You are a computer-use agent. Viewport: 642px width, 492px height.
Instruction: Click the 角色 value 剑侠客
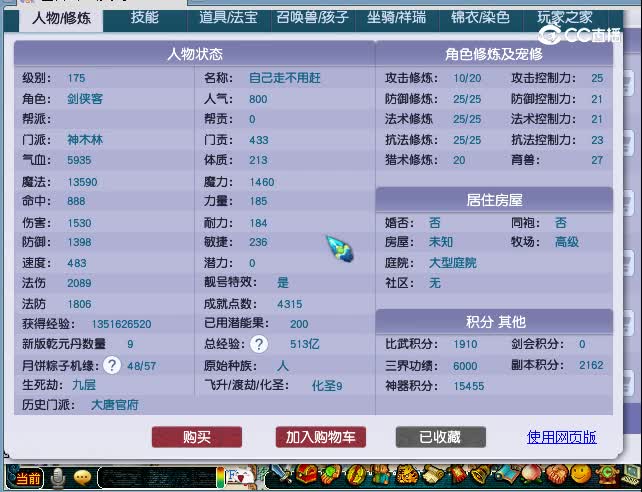[x=85, y=99]
